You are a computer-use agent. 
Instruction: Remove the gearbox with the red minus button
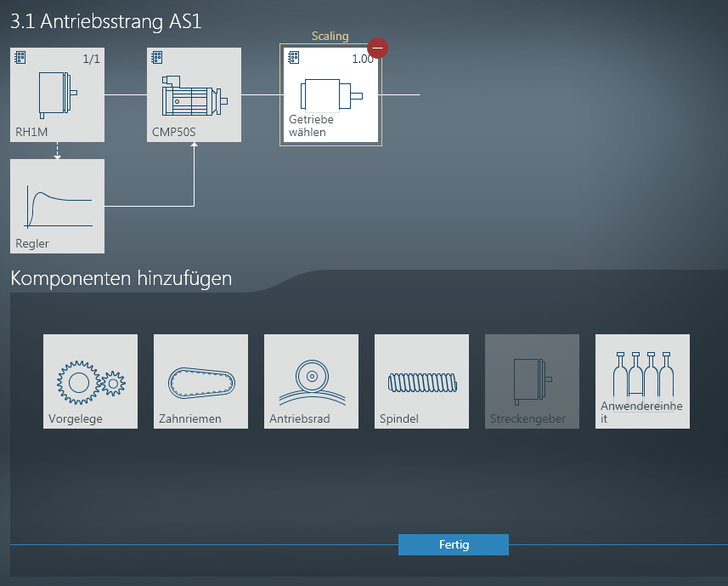coord(377,47)
